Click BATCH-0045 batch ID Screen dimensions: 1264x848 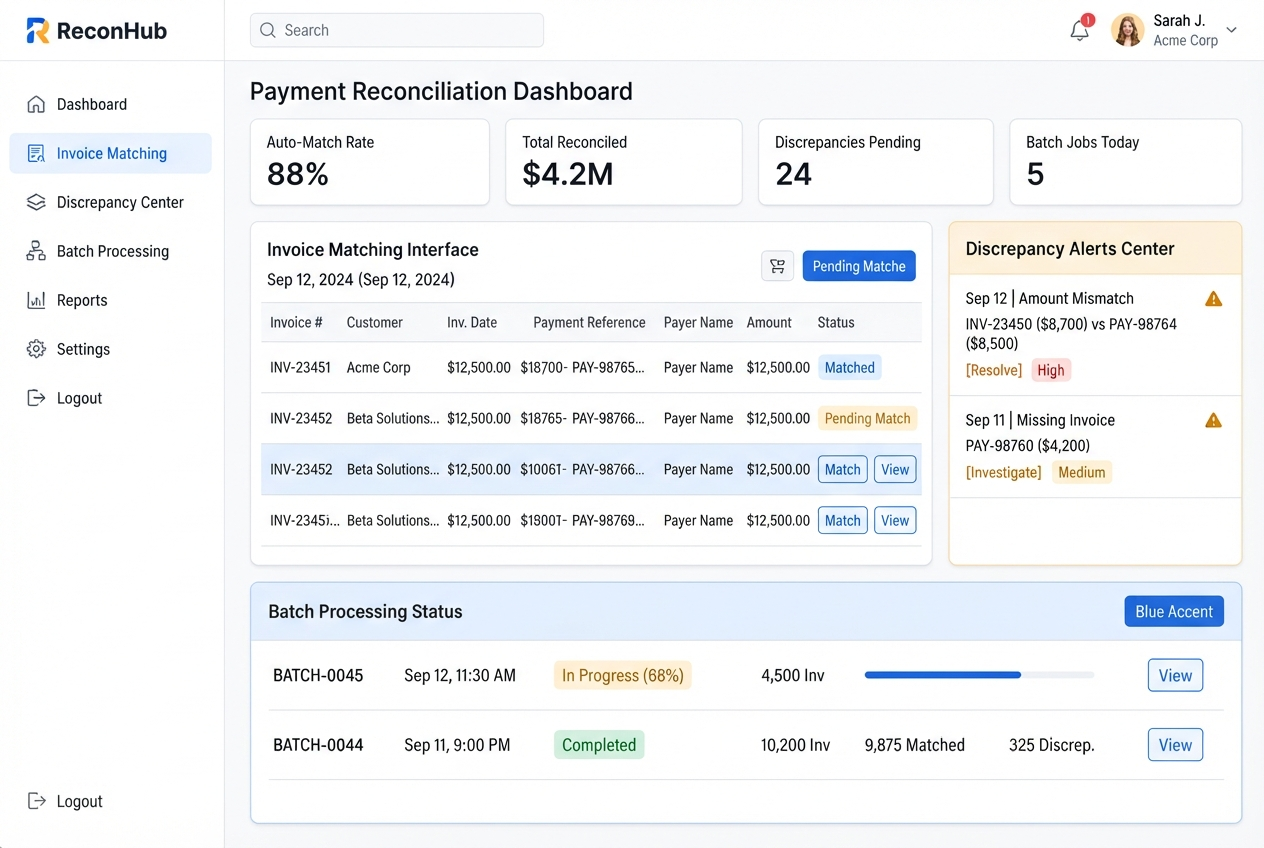[x=318, y=676]
